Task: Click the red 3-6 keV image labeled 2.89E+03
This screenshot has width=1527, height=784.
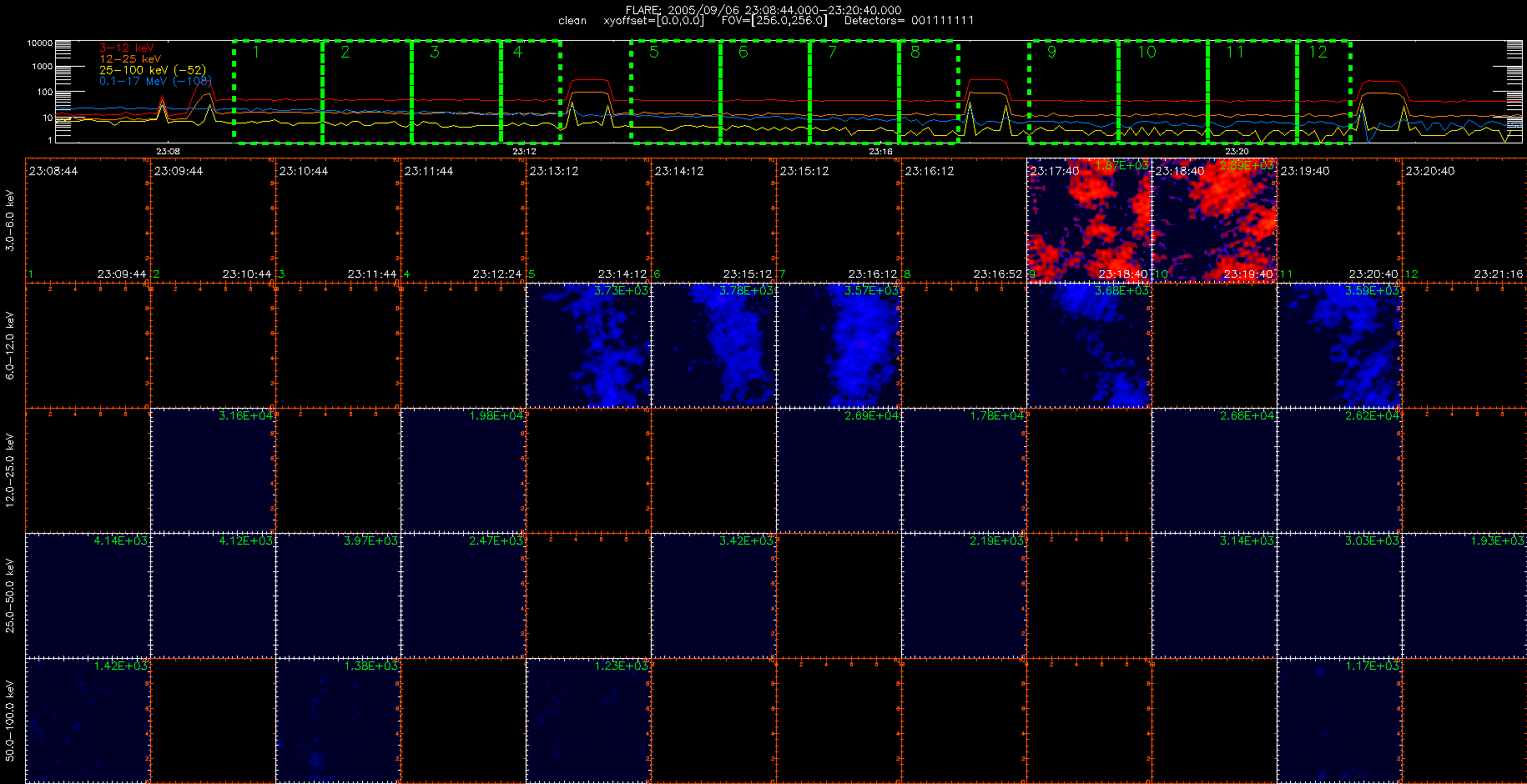Action: 1214,220
